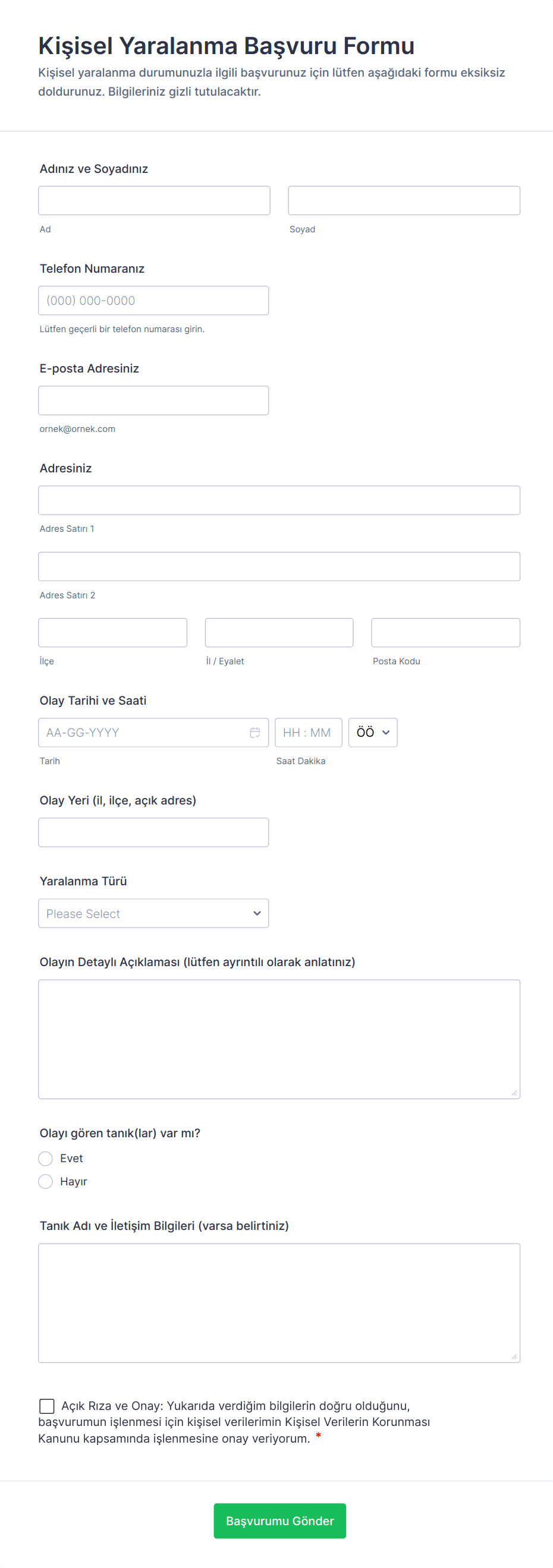Focus the Adres Satırı 1 field
Viewport: 553px width, 1568px height.
[x=279, y=500]
